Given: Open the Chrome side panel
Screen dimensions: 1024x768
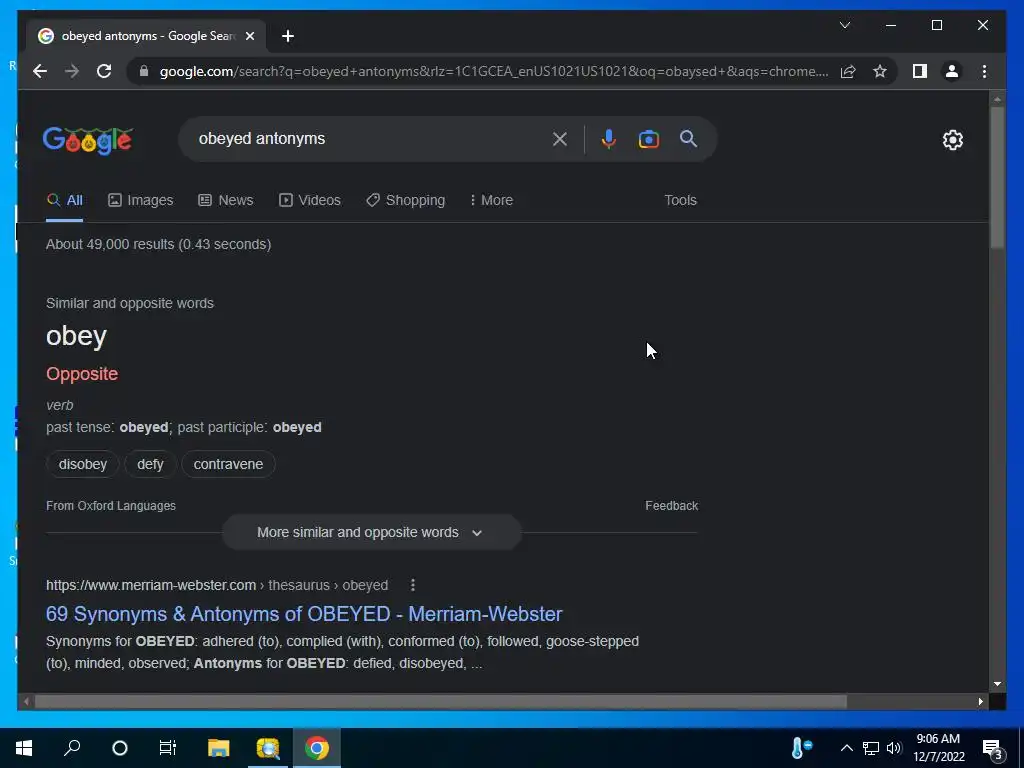Looking at the screenshot, I should pos(920,71).
